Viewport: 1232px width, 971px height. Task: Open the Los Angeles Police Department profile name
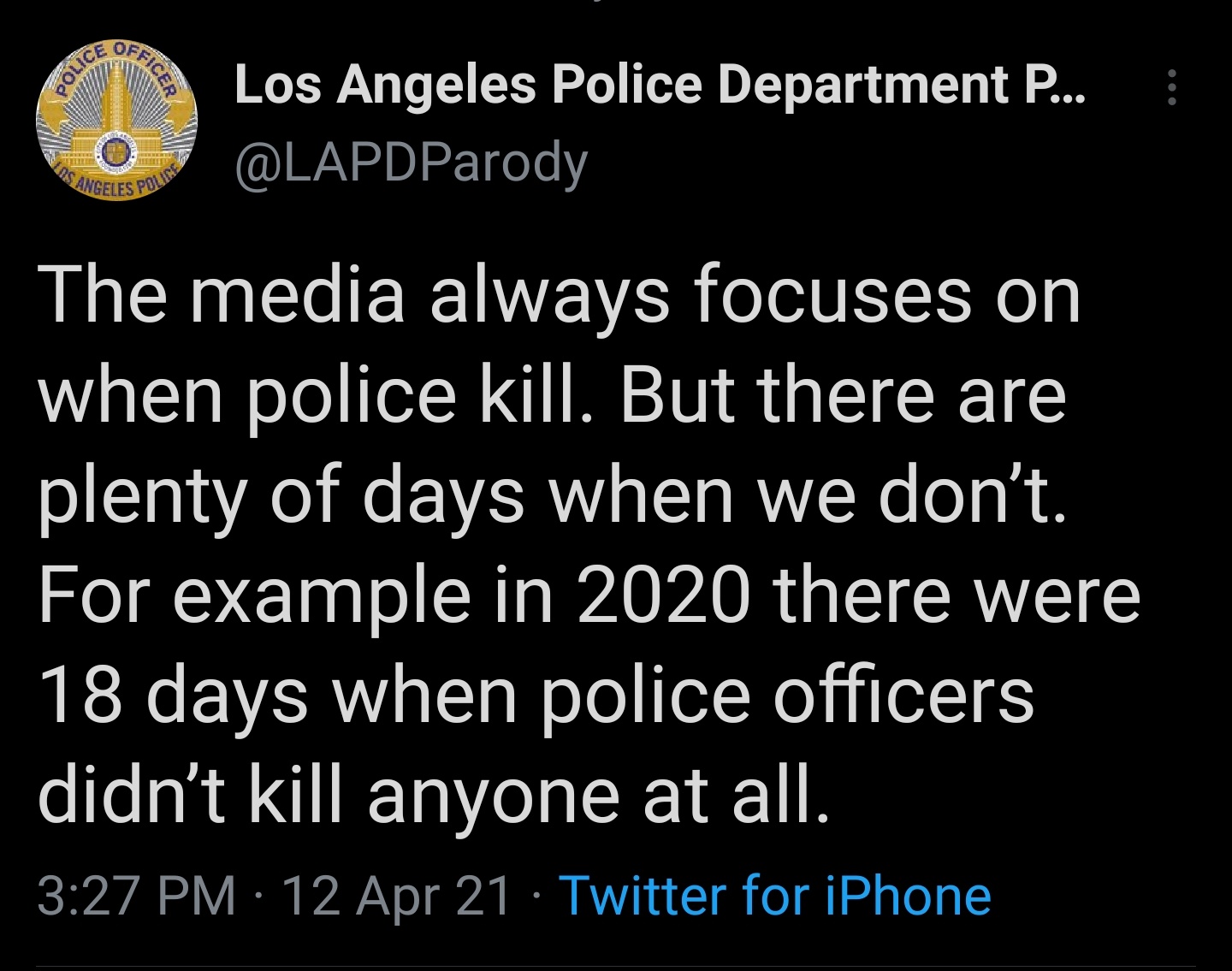click(659, 85)
